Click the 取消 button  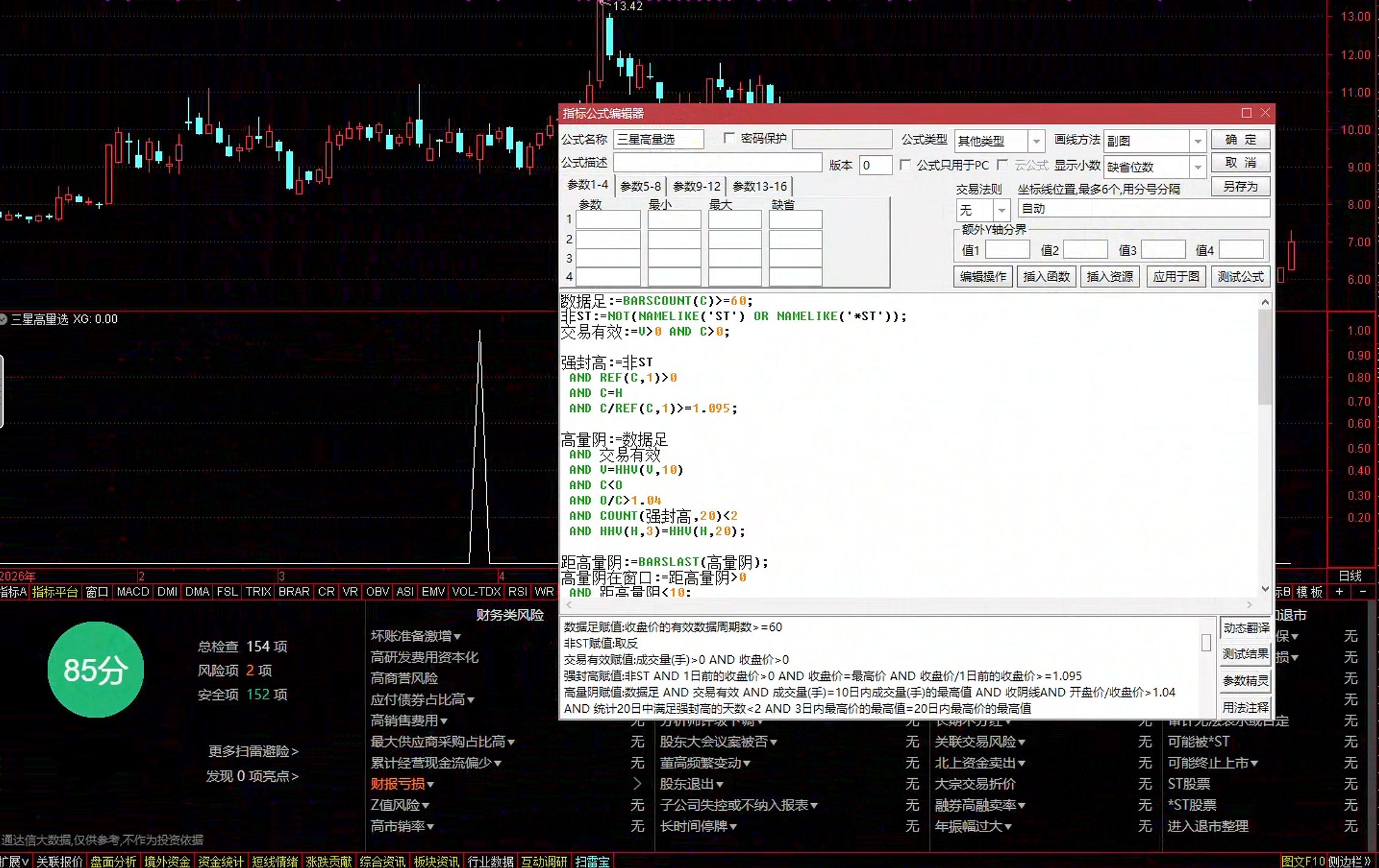[x=1240, y=163]
